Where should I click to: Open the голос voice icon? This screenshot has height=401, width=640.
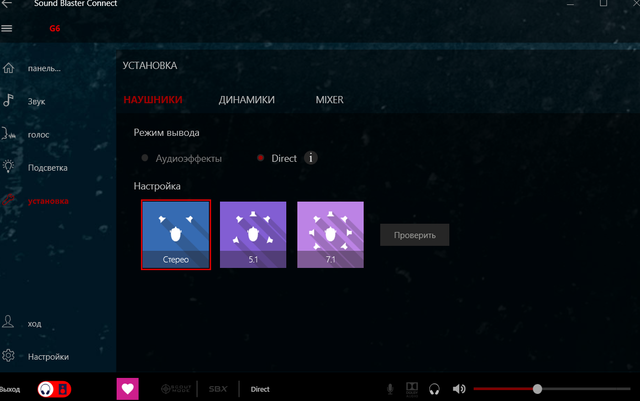coord(8,134)
